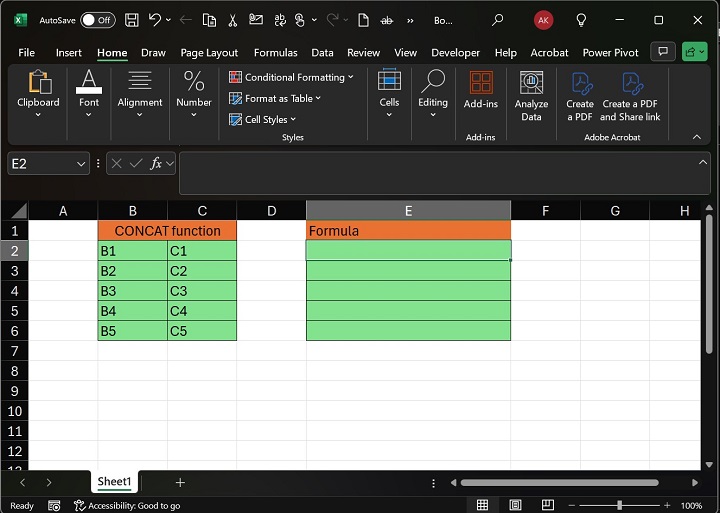
Task: Expand the Name Box dropdown arrow
Action: click(81, 163)
